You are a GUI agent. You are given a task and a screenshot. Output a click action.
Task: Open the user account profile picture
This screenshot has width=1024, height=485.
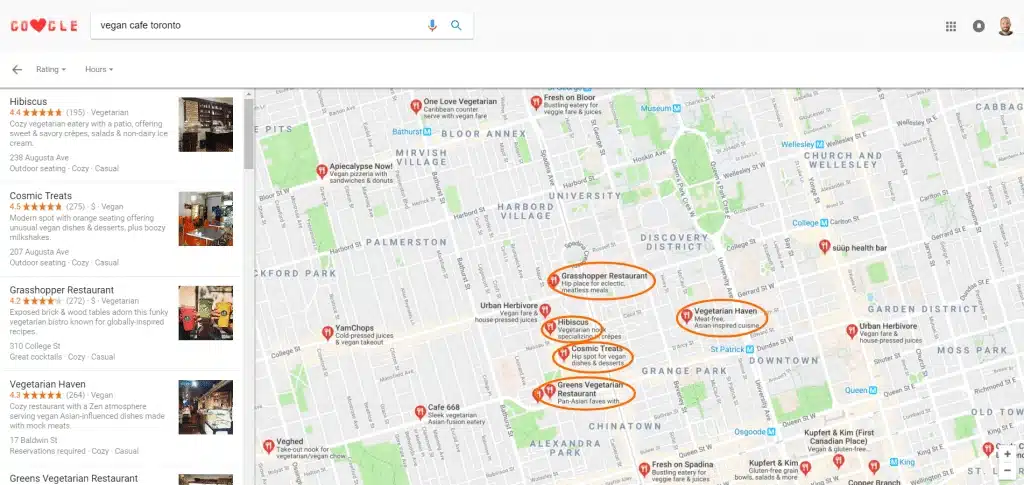(x=1005, y=25)
